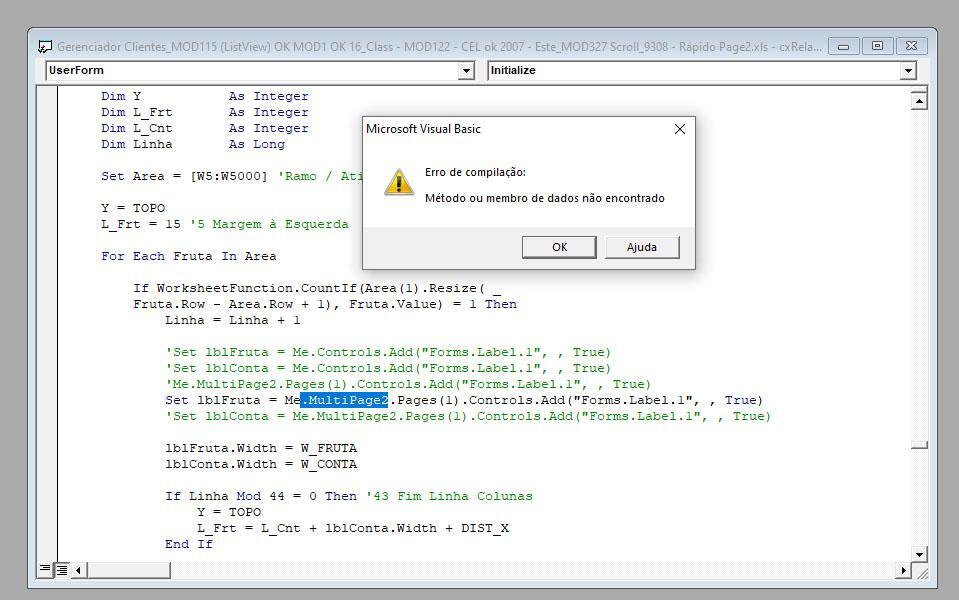
Task: Open the UserForm object dropdown
Action: (466, 71)
